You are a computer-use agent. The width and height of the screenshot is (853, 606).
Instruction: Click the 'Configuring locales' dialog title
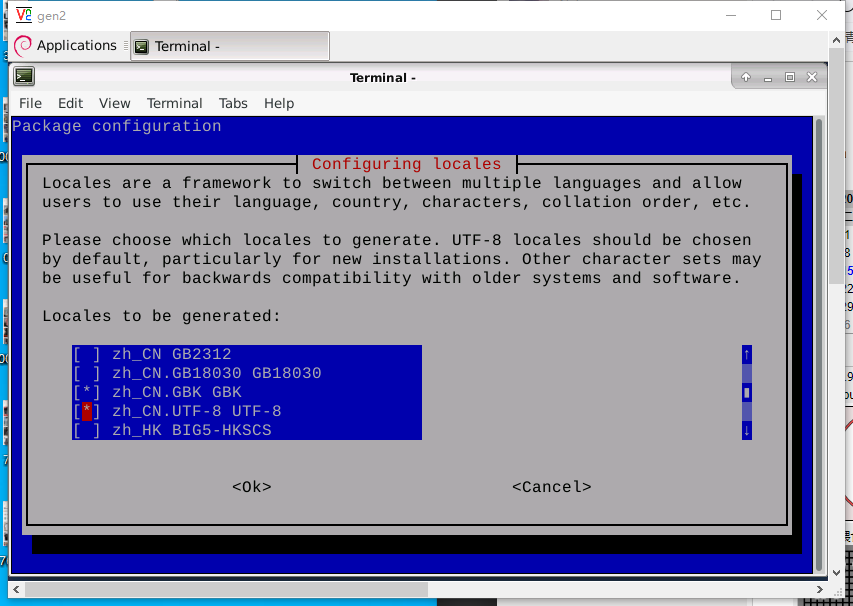point(406,164)
